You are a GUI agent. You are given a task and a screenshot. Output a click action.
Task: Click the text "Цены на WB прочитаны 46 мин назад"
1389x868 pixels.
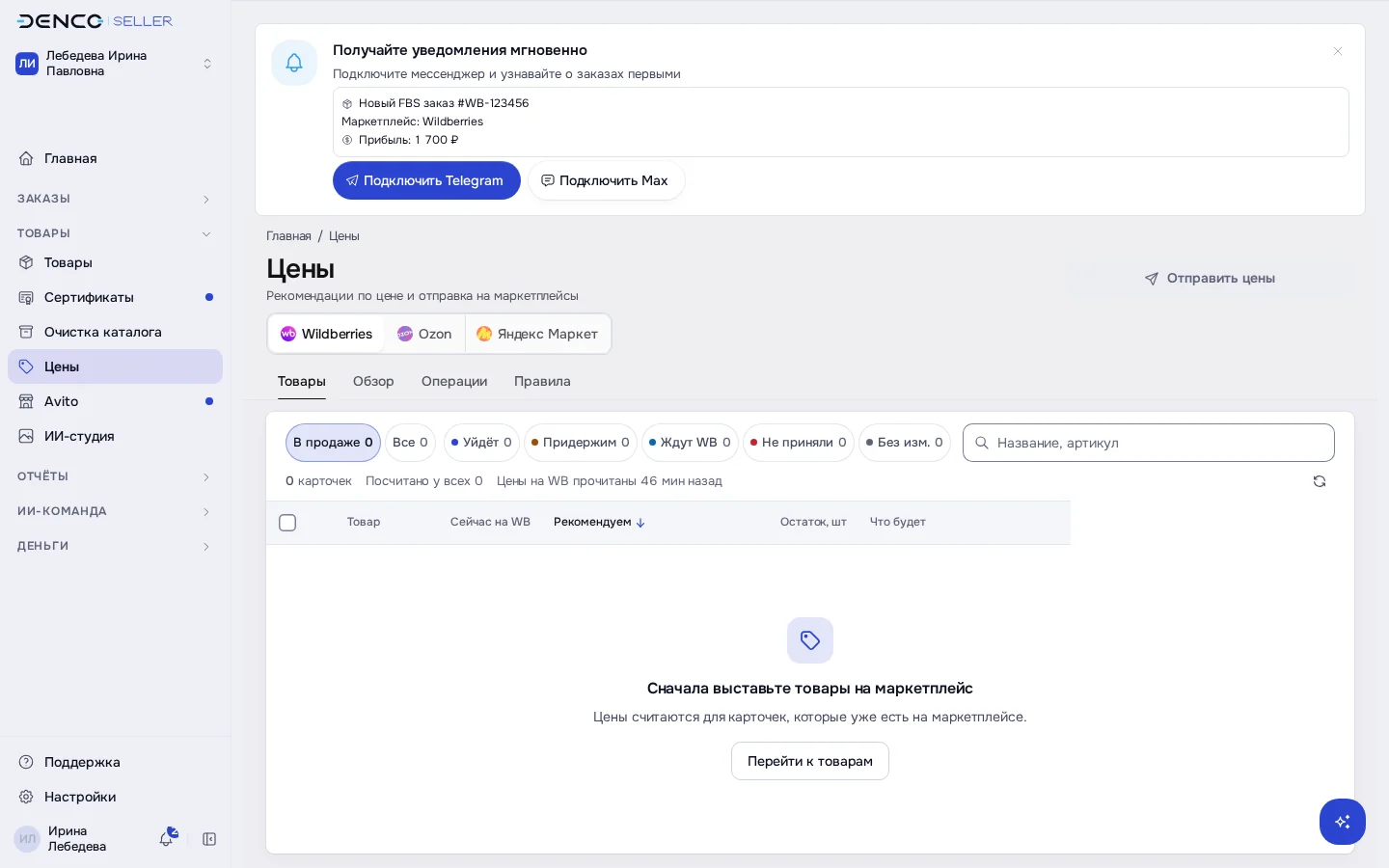click(x=610, y=480)
